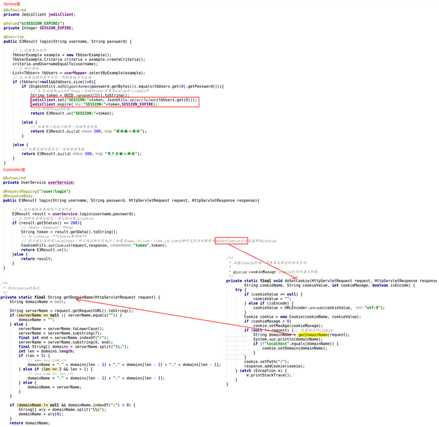Click the 'TbUserExample example = new TbUserExample()' line

tap(62, 55)
